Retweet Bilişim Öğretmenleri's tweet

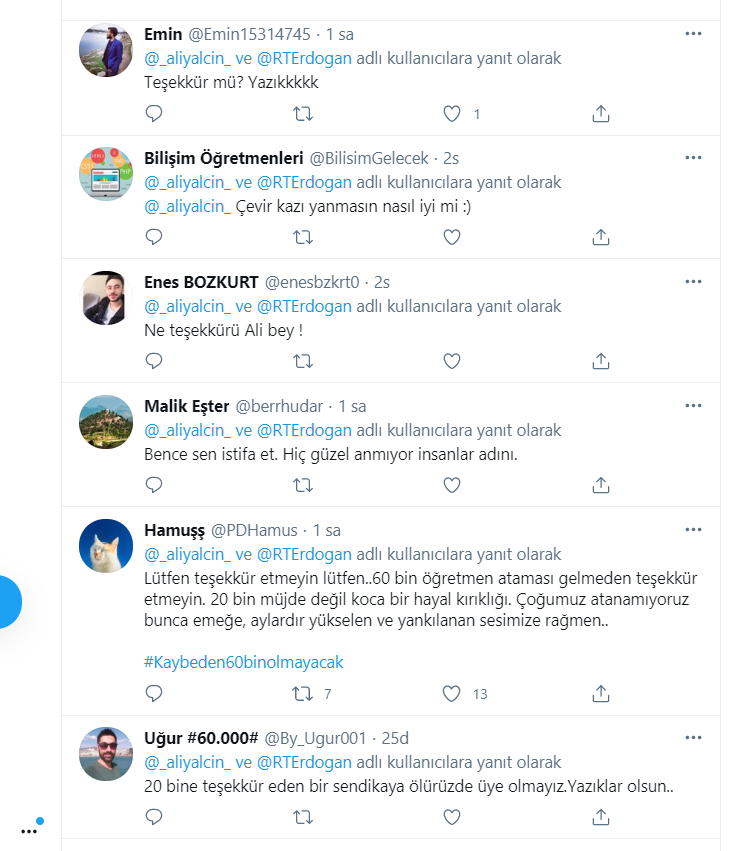(x=302, y=237)
